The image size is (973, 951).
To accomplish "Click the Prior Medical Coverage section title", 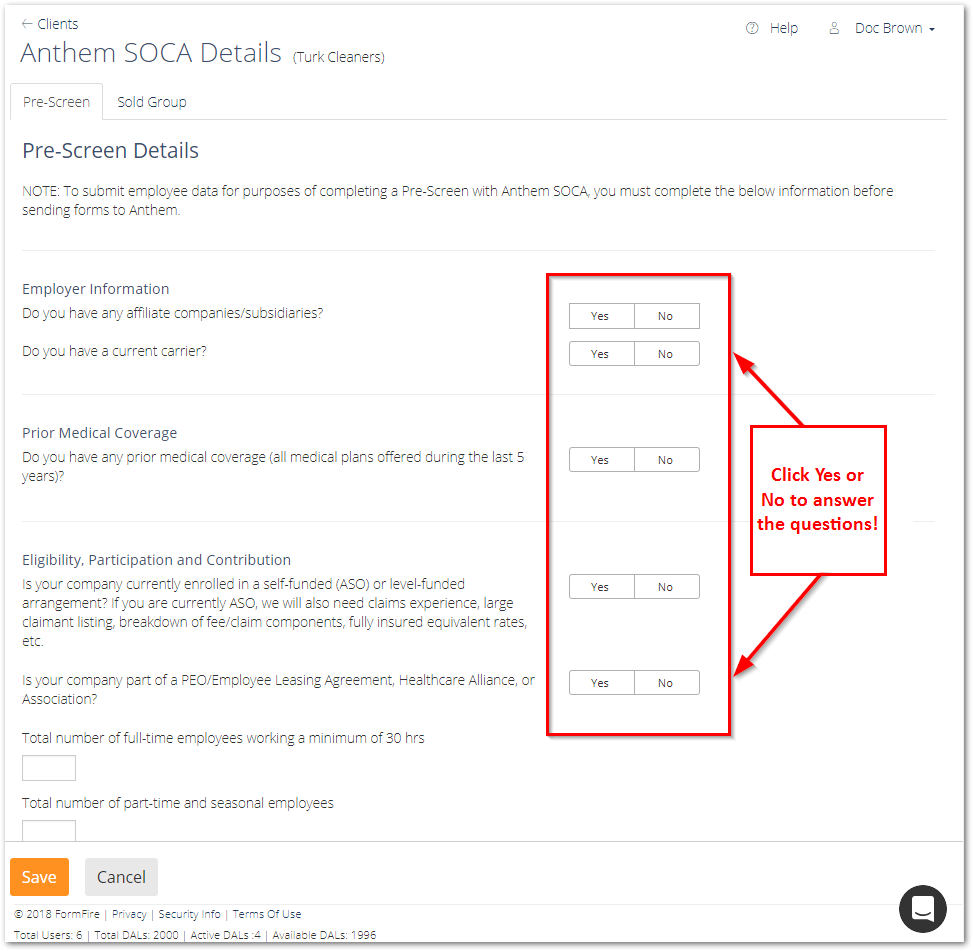I will pyautogui.click(x=99, y=433).
